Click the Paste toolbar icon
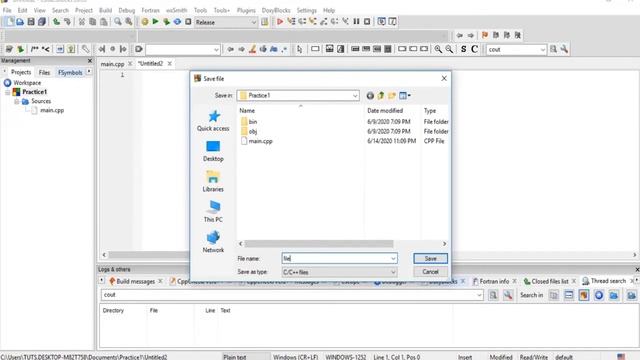Viewport: 640px width, 360px height. tap(104, 22)
